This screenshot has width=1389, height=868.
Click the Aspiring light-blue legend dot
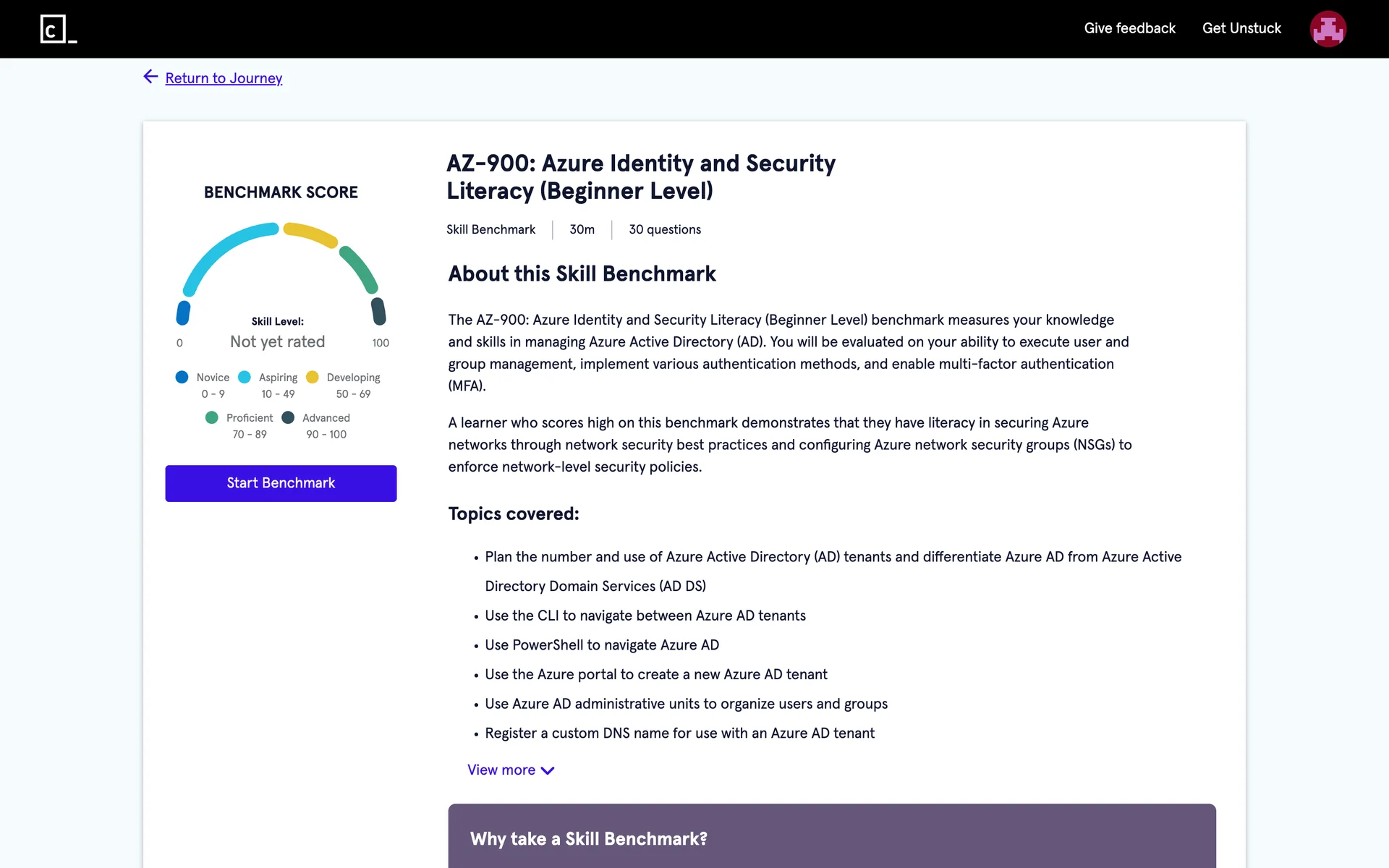point(245,377)
